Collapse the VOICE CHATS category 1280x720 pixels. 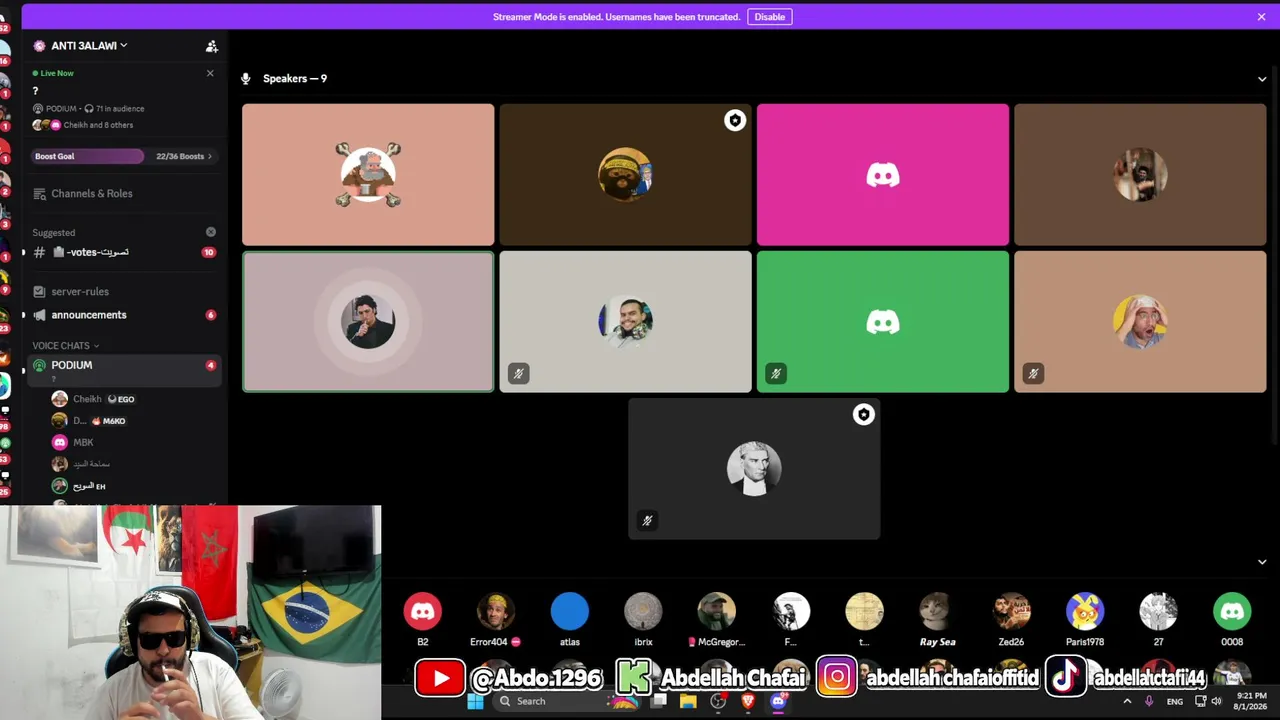tap(65, 345)
